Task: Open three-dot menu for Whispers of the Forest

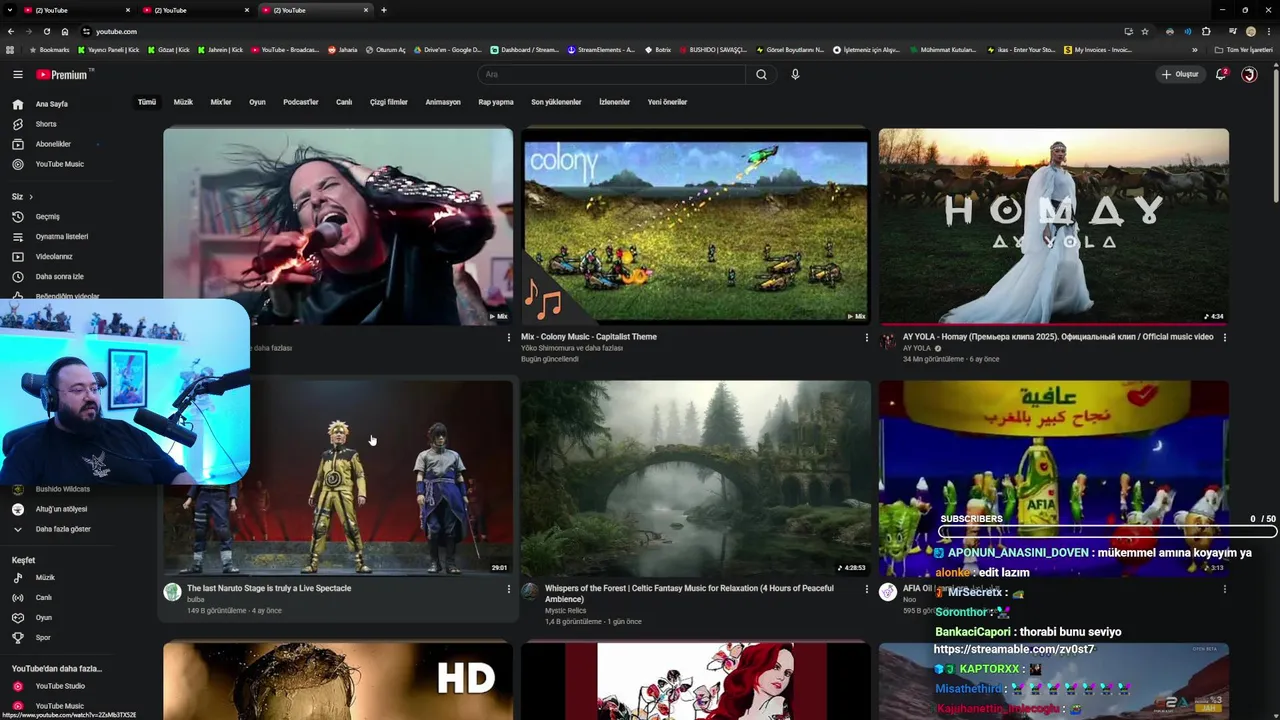Action: click(866, 589)
